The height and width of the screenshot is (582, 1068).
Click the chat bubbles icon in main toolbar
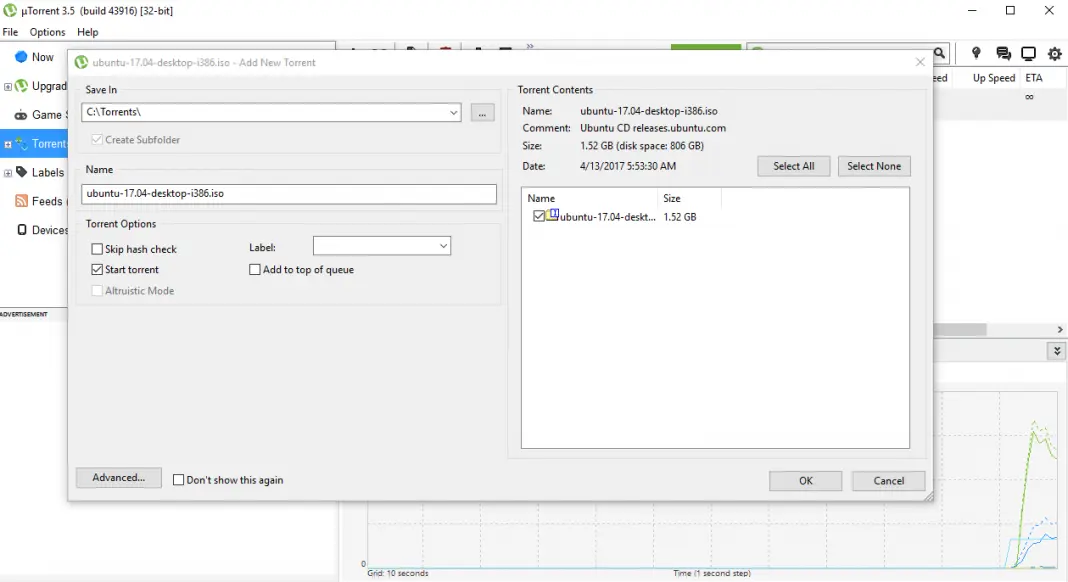(x=1003, y=53)
